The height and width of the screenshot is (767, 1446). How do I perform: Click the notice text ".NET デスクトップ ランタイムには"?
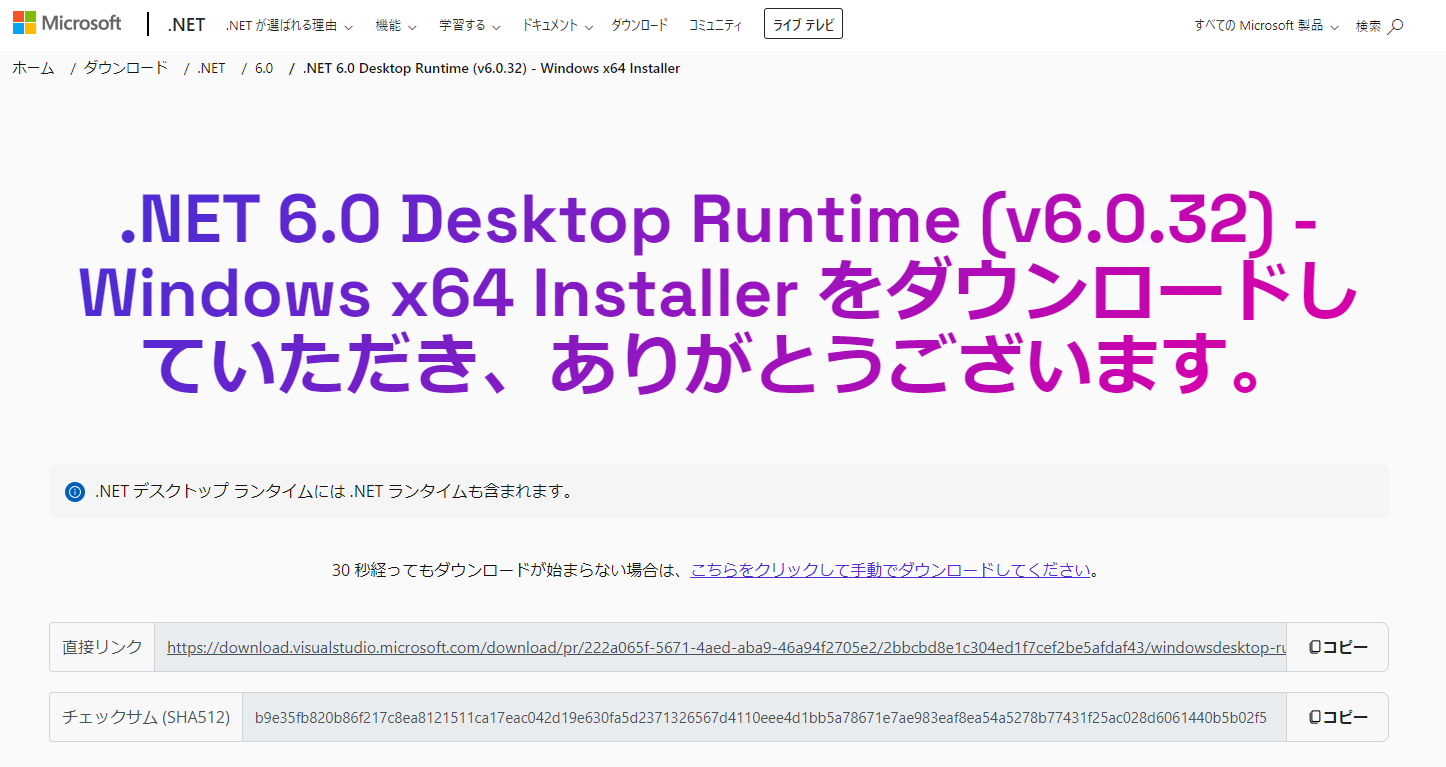click(220, 491)
